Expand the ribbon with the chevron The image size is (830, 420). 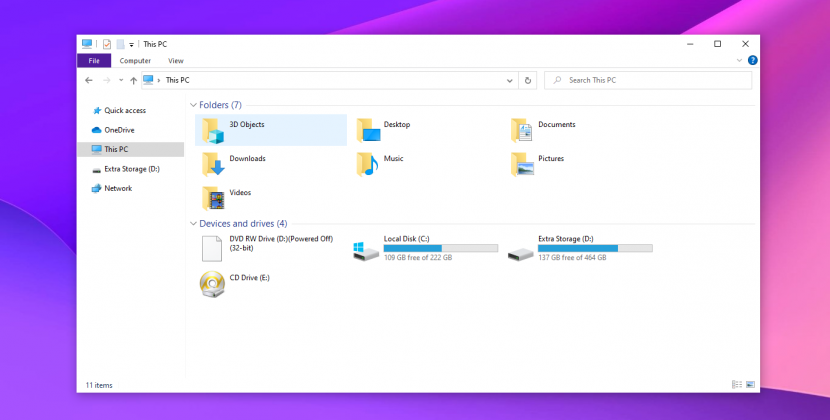click(739, 60)
